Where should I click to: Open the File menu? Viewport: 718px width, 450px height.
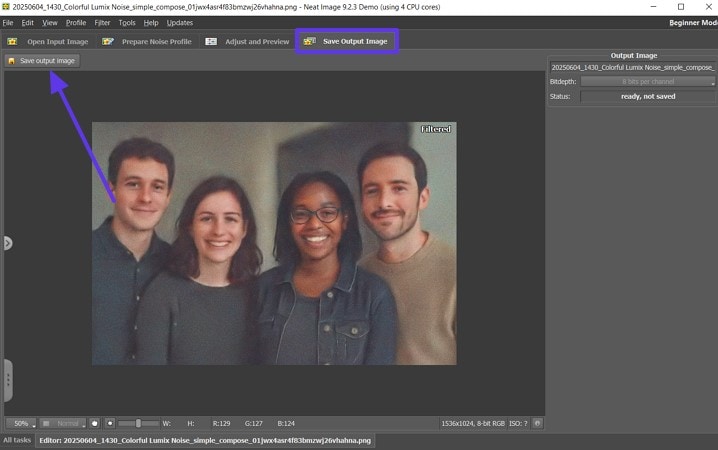8,23
